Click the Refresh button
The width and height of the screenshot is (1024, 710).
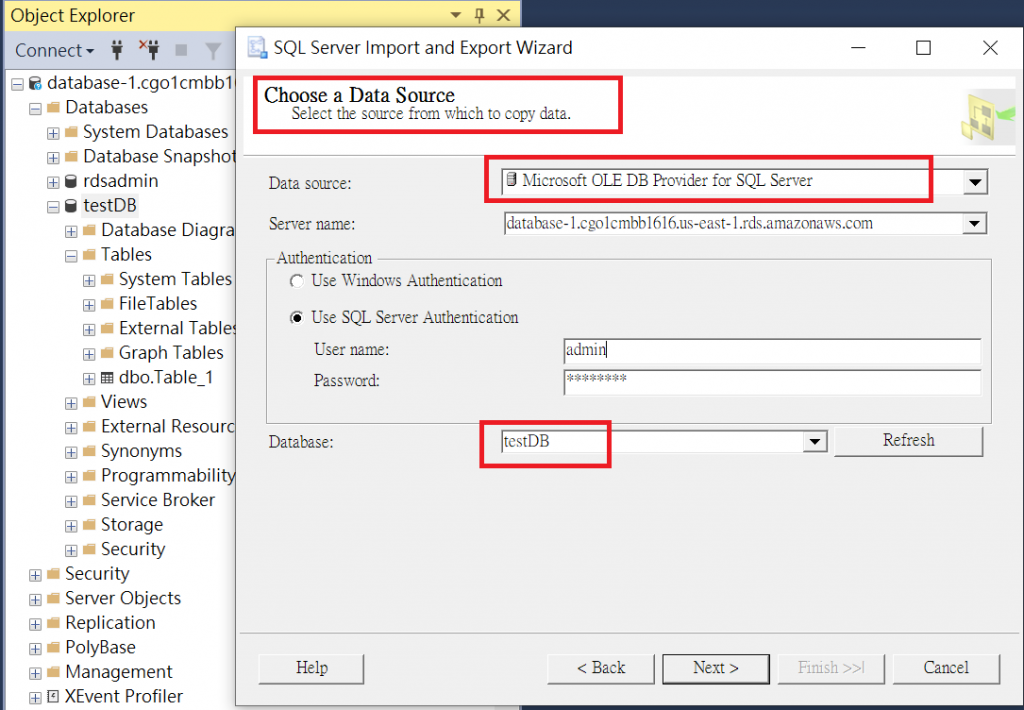(x=908, y=441)
